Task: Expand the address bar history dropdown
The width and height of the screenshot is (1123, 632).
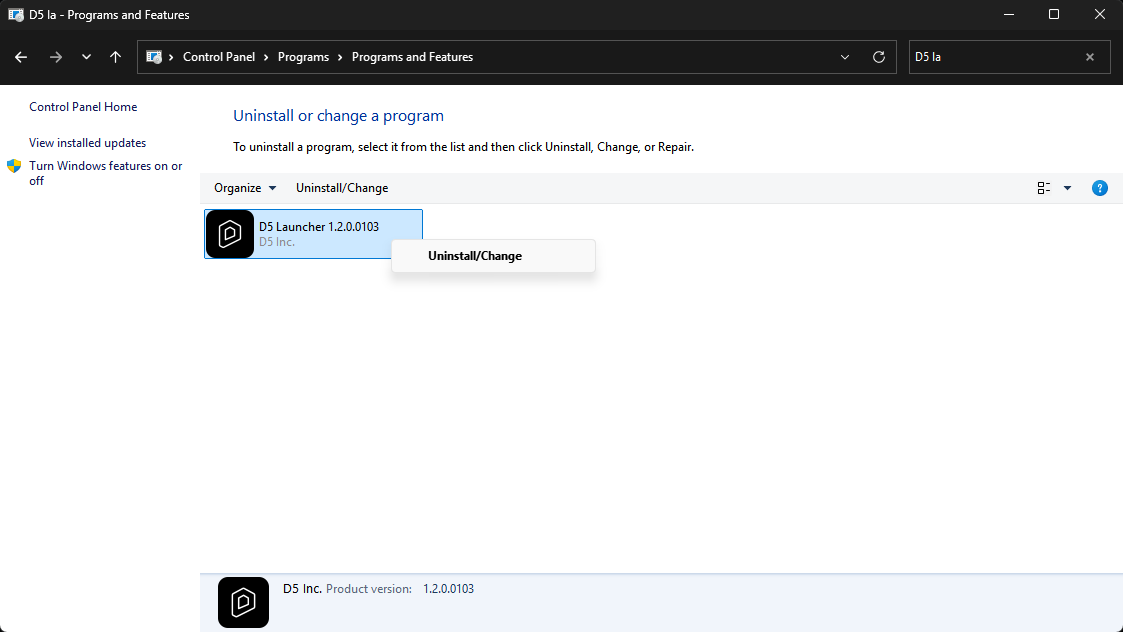Action: (x=844, y=57)
